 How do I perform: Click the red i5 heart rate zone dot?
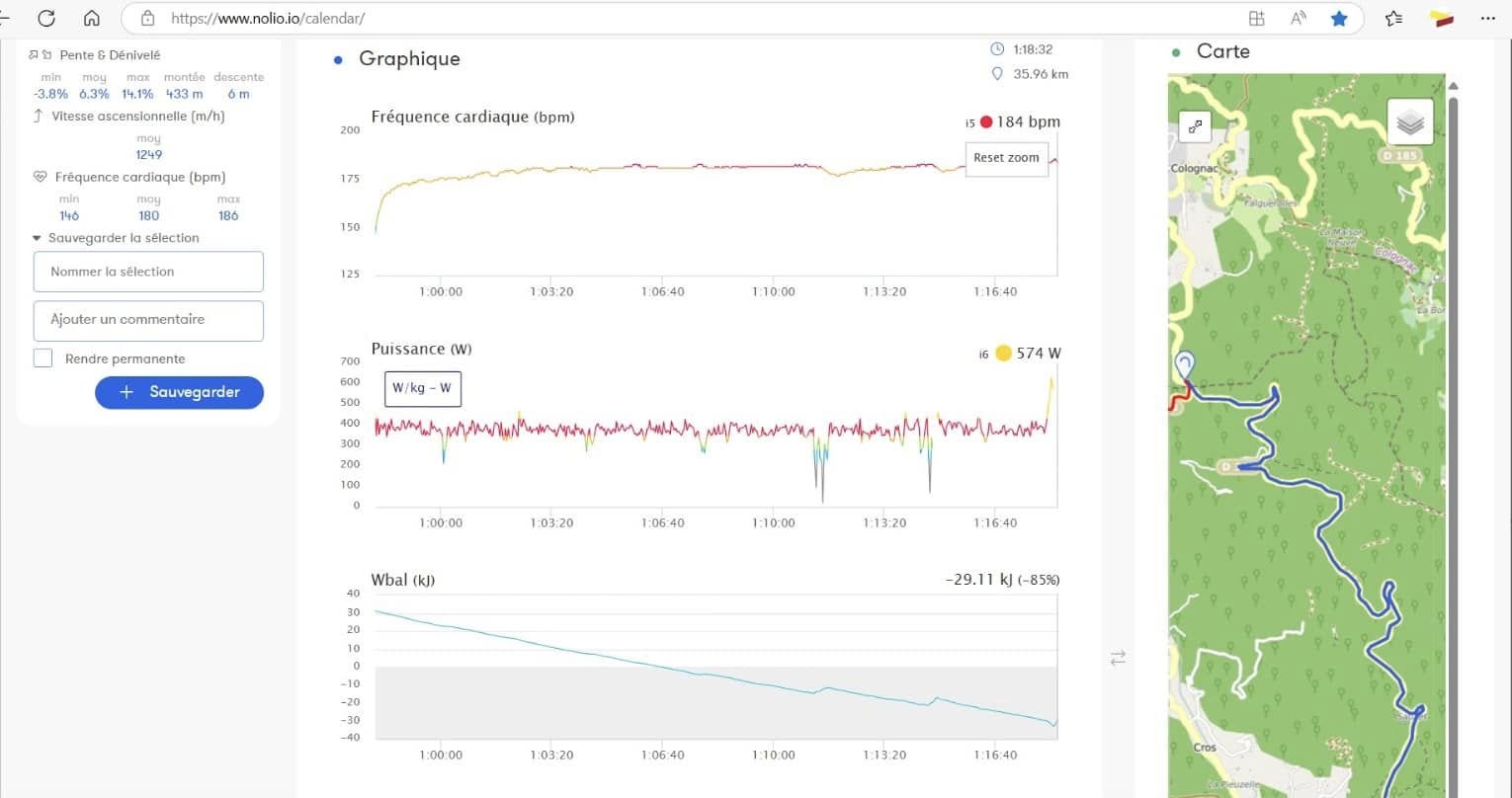coord(985,122)
